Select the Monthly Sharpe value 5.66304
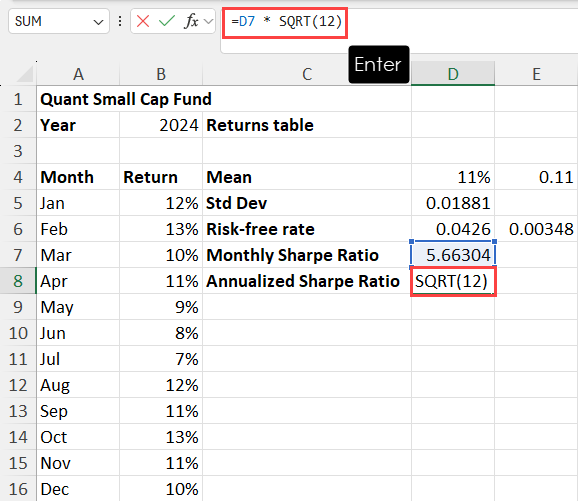 pyautogui.click(x=453, y=255)
